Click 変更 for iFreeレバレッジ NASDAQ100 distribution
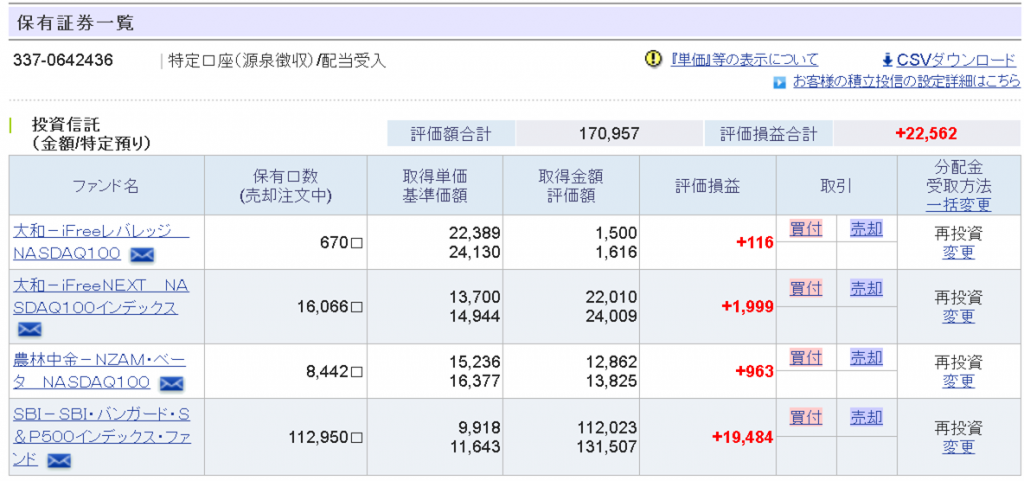This screenshot has height=481, width=1024. coord(958,252)
